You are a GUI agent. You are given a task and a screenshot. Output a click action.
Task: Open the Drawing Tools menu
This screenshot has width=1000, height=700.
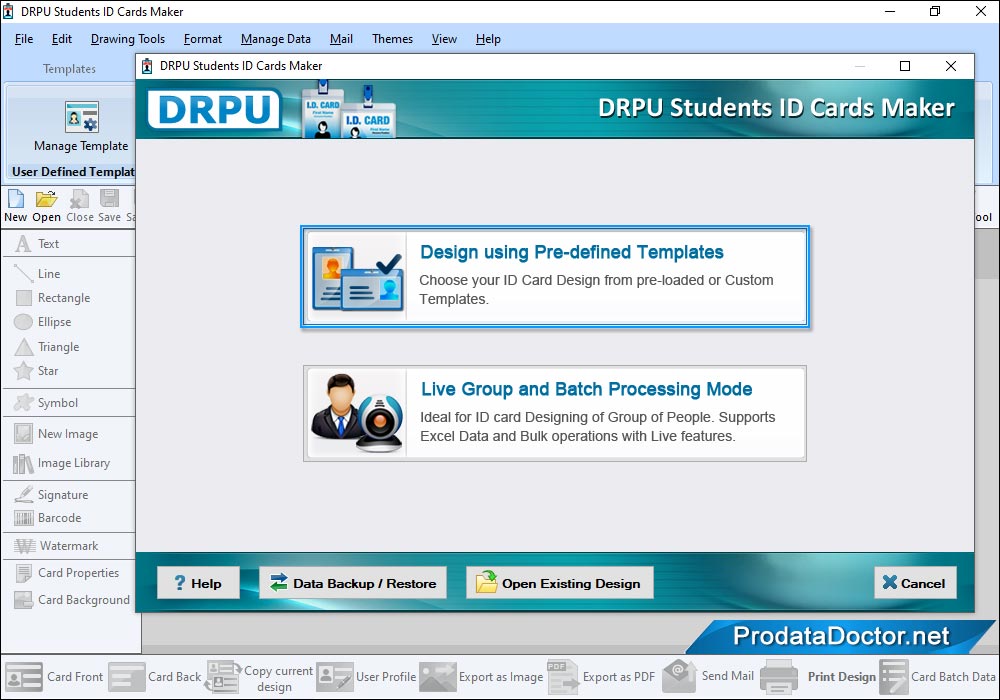point(128,39)
